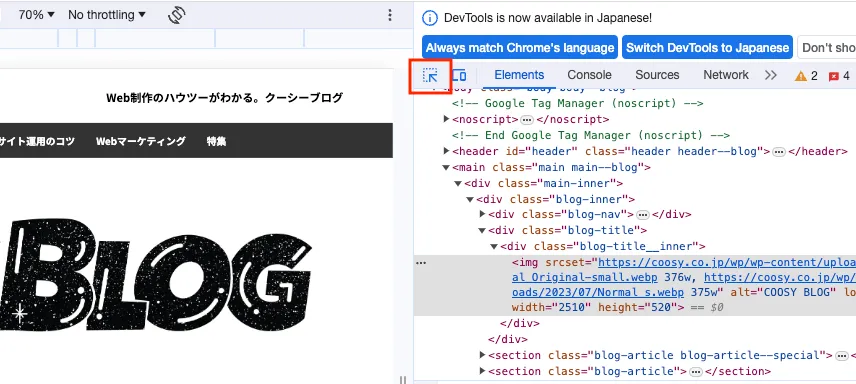Open the 70% zoom dropdown
856x384 pixels.
tap(37, 15)
